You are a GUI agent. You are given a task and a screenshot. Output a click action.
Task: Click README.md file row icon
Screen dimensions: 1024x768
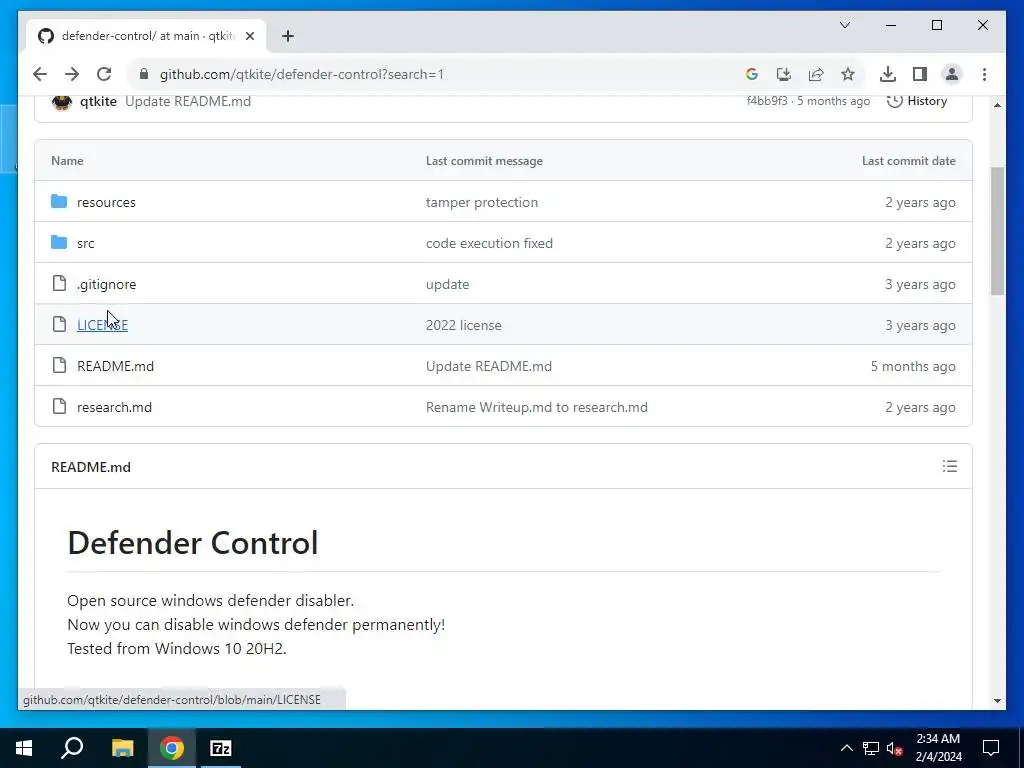(59, 366)
